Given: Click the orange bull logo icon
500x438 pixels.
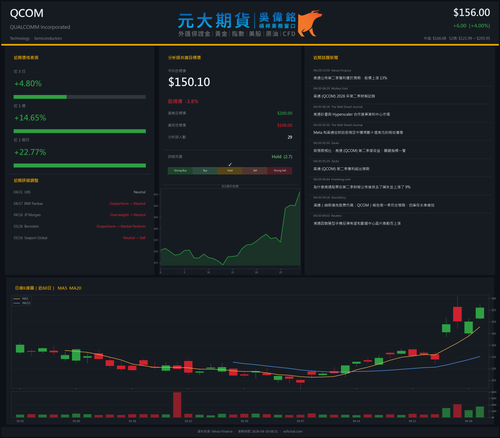Looking at the screenshot, I should pyautogui.click(x=310, y=23).
